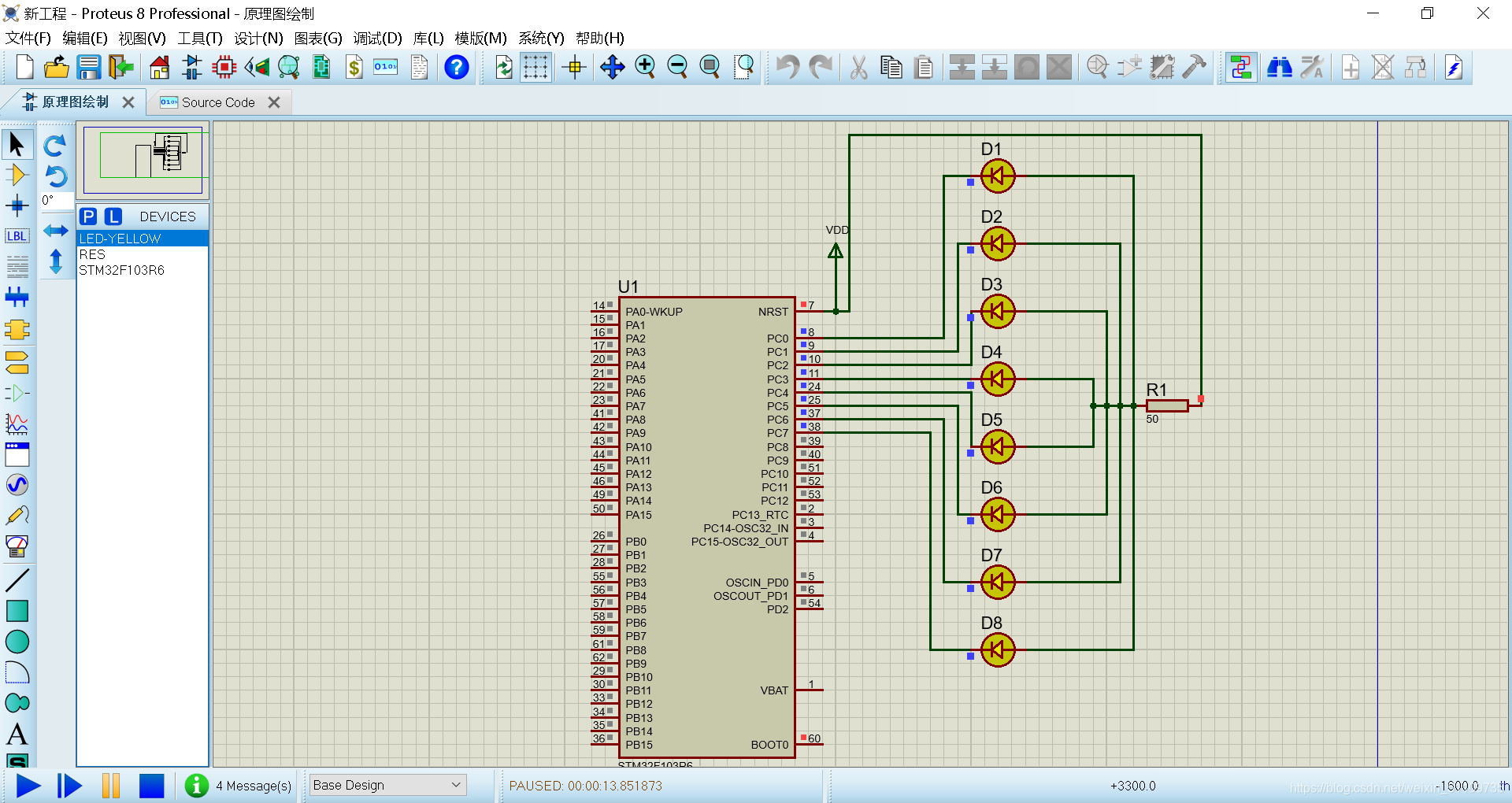Screen dimensions: 1512x803
Task: Save the project with the floppy disk icon
Action: 88,68
